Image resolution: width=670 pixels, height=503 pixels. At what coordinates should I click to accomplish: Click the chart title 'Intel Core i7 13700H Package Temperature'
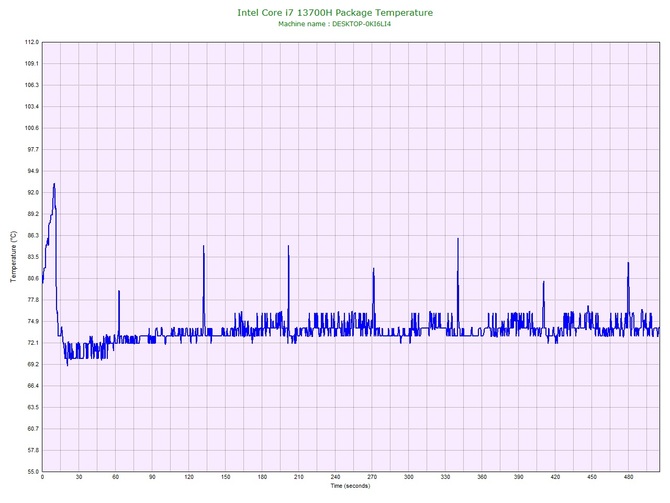pyautogui.click(x=335, y=13)
